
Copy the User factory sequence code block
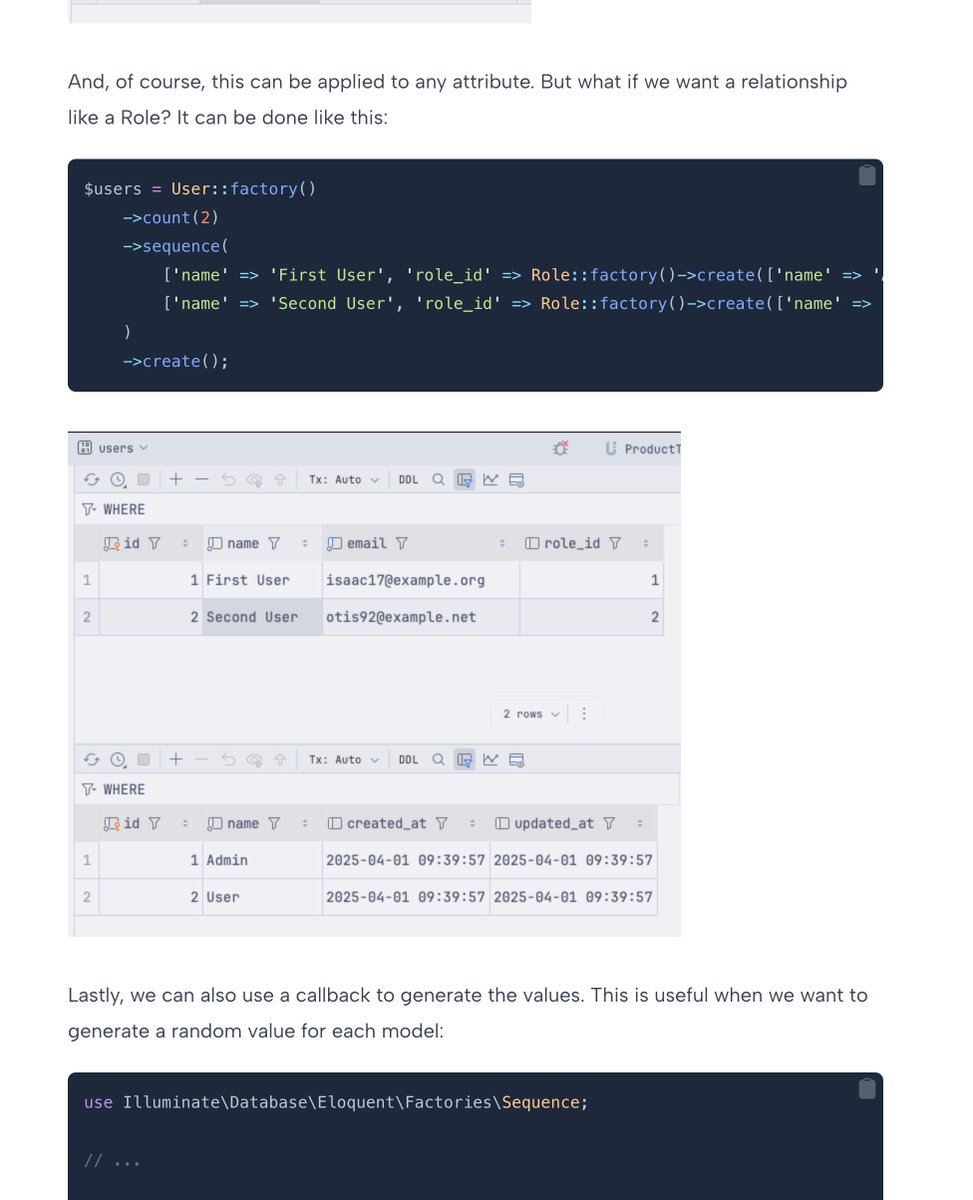867,176
